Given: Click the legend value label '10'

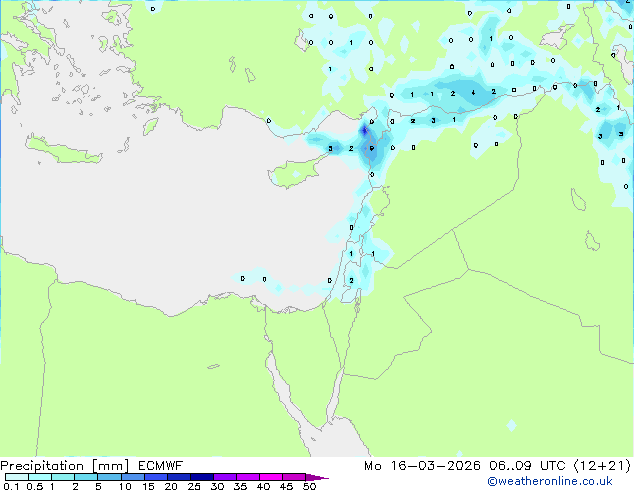Looking at the screenshot, I should [x=125, y=486].
